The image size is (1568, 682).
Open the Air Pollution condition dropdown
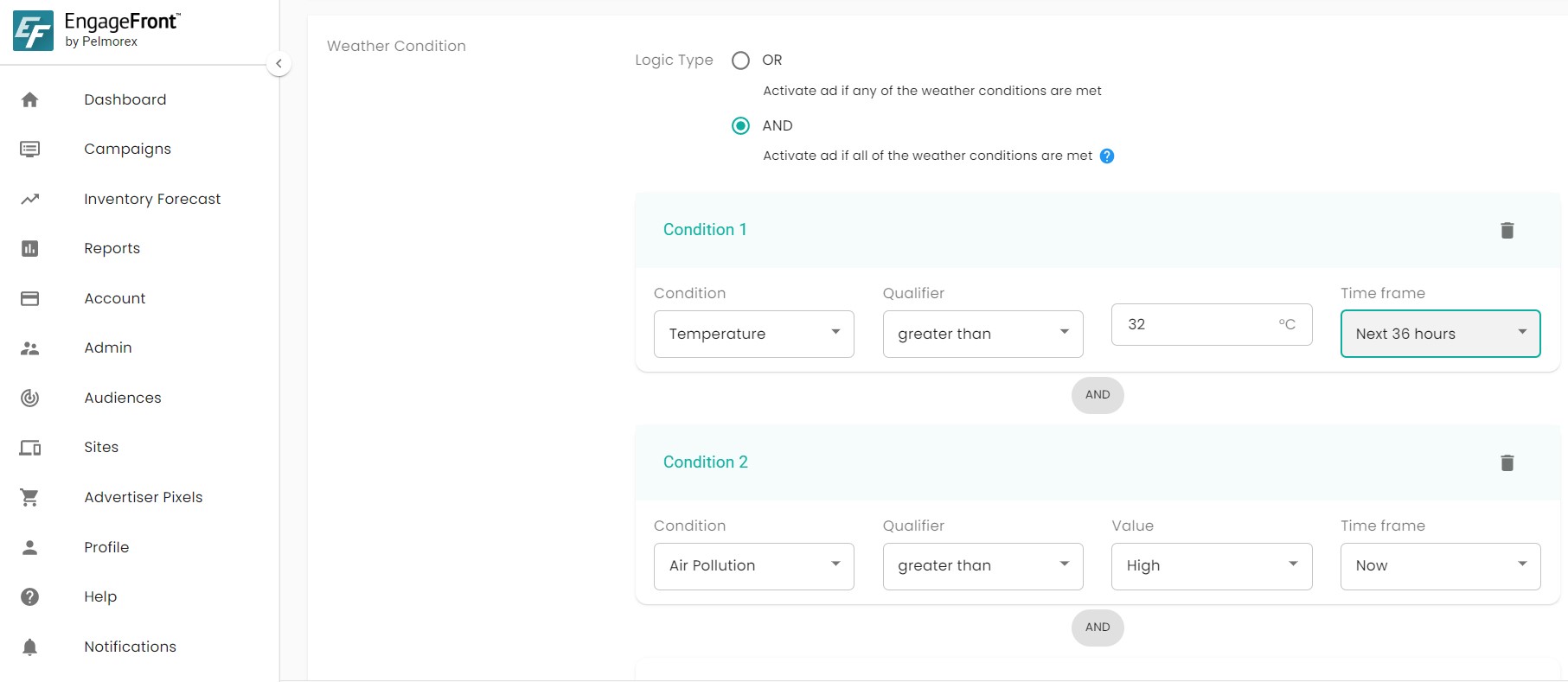[754, 566]
